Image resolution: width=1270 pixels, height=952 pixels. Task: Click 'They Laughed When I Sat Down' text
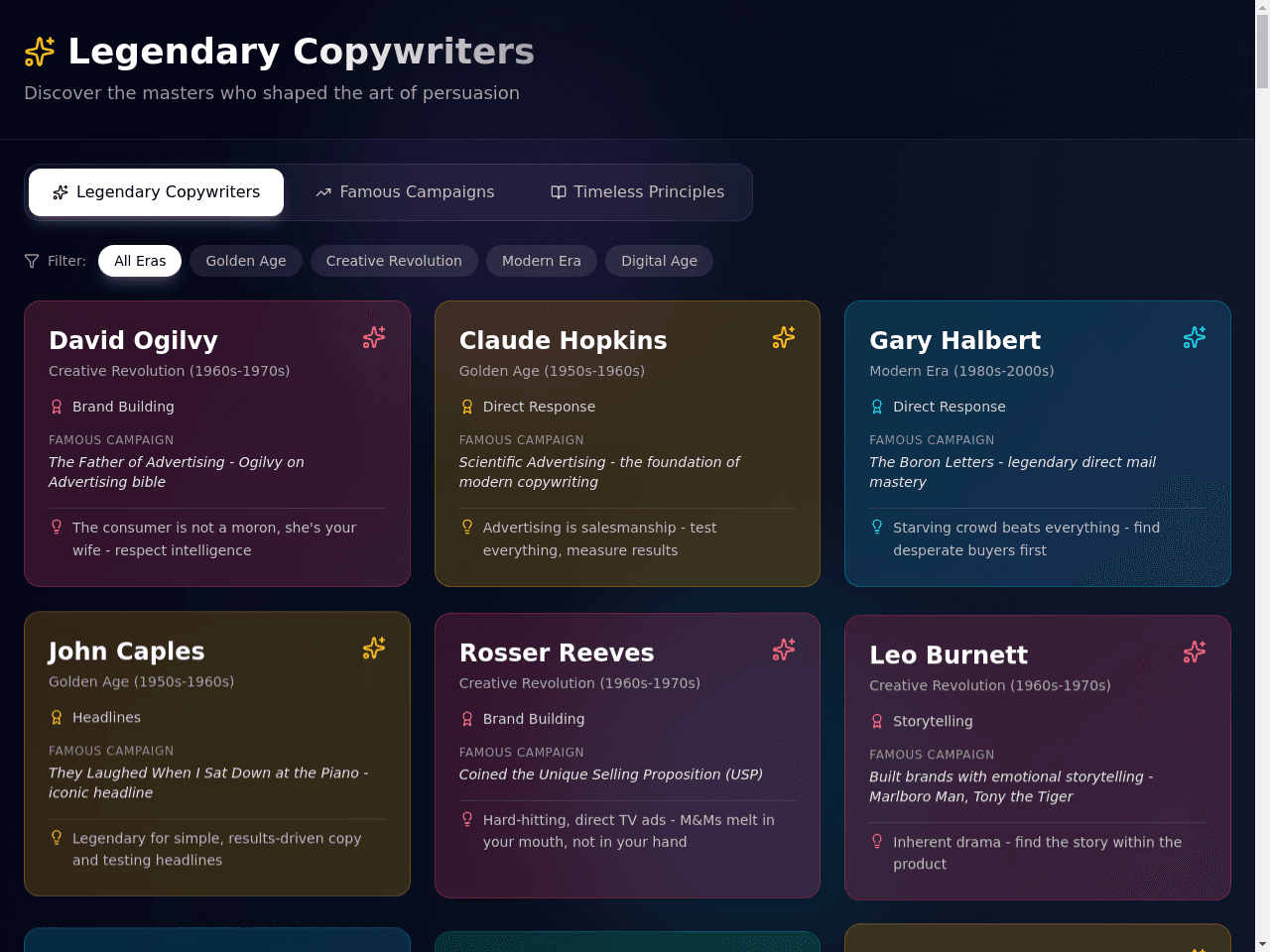click(x=208, y=782)
